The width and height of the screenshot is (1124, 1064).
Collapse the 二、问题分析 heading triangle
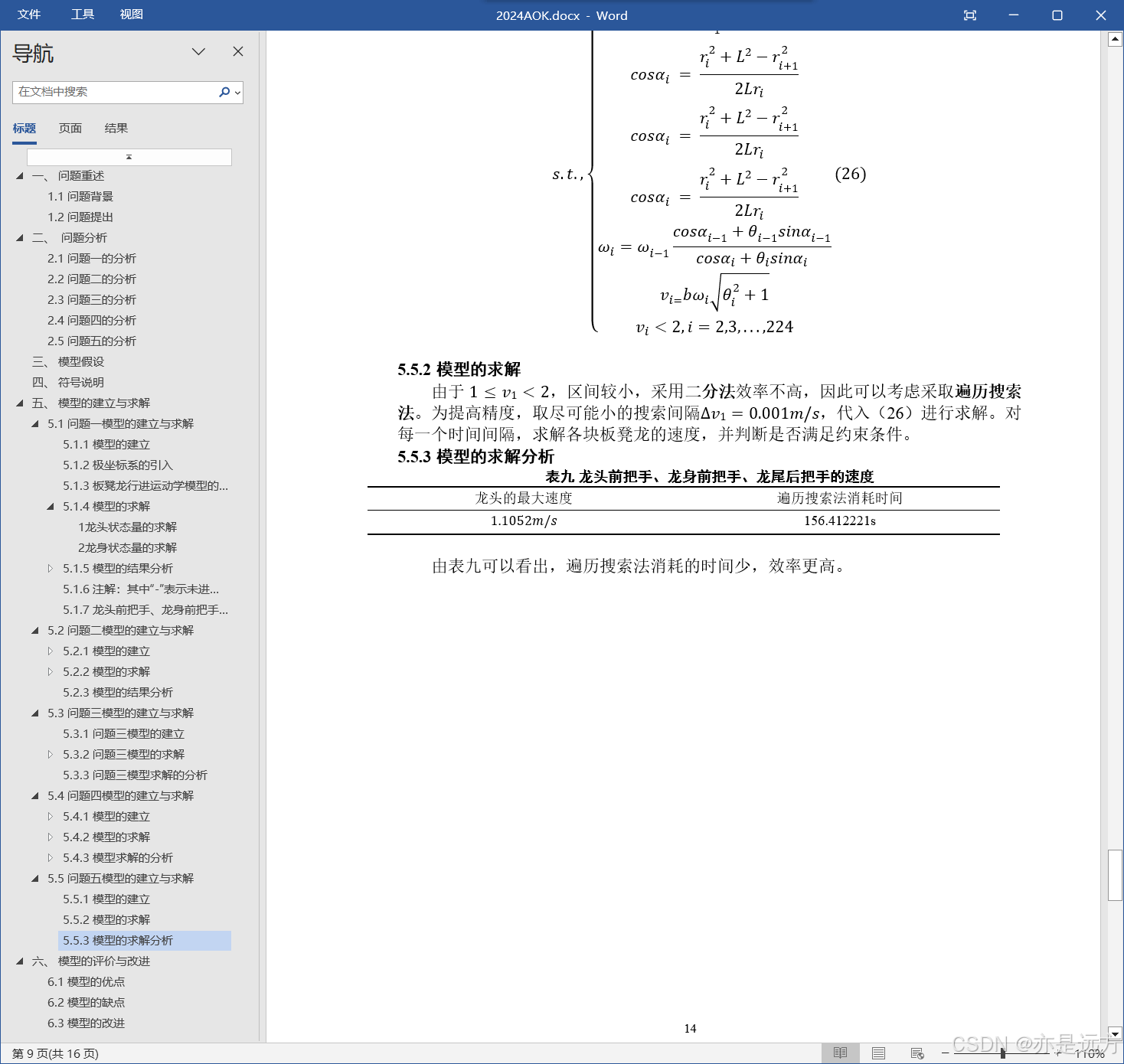20,238
